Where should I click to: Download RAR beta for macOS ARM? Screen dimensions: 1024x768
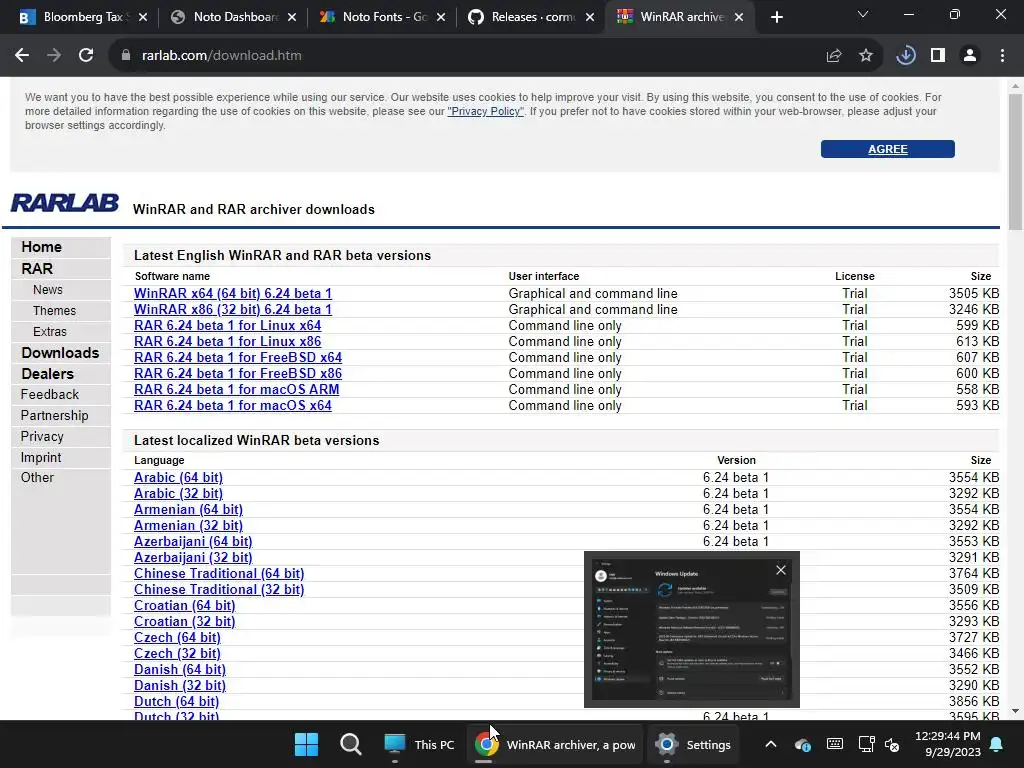(236, 389)
